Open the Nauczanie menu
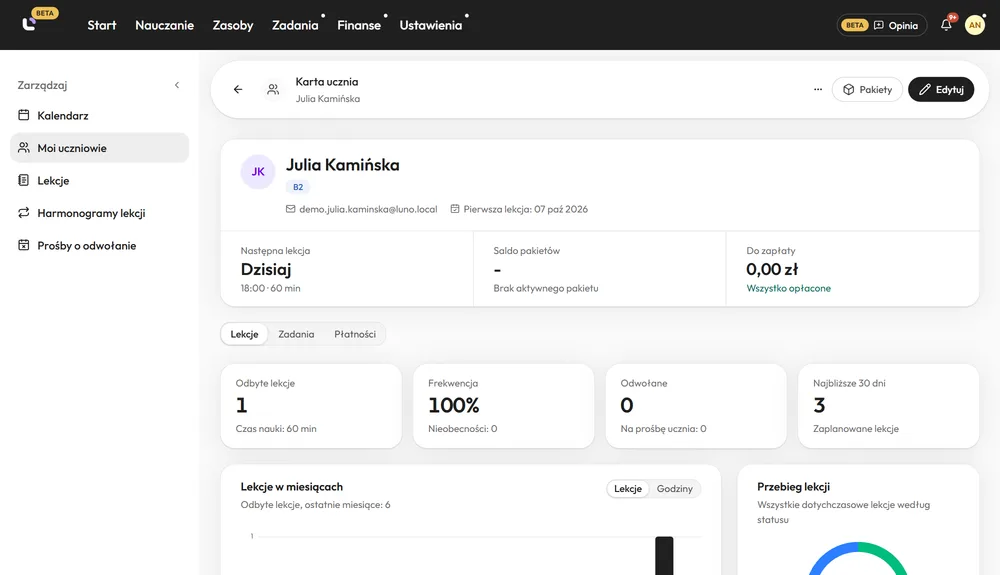The height and width of the screenshot is (575, 1000). coord(165,25)
